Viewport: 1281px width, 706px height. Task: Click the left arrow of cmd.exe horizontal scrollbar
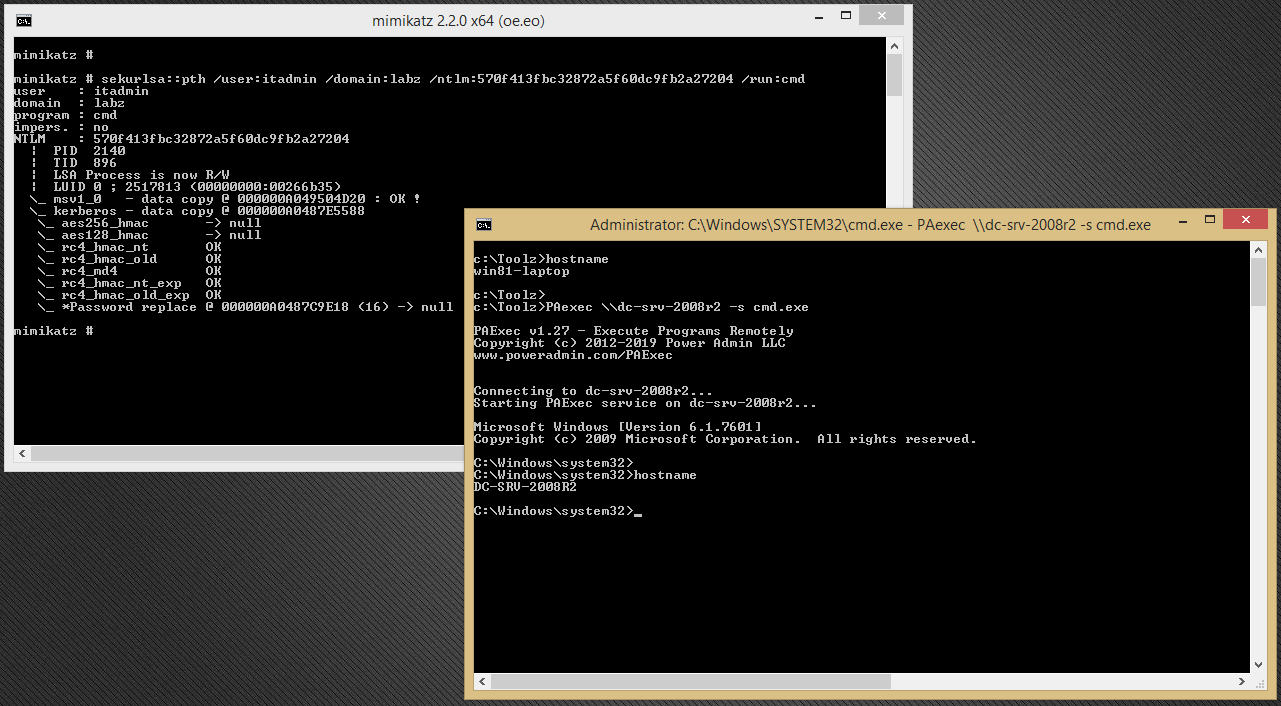pos(482,681)
